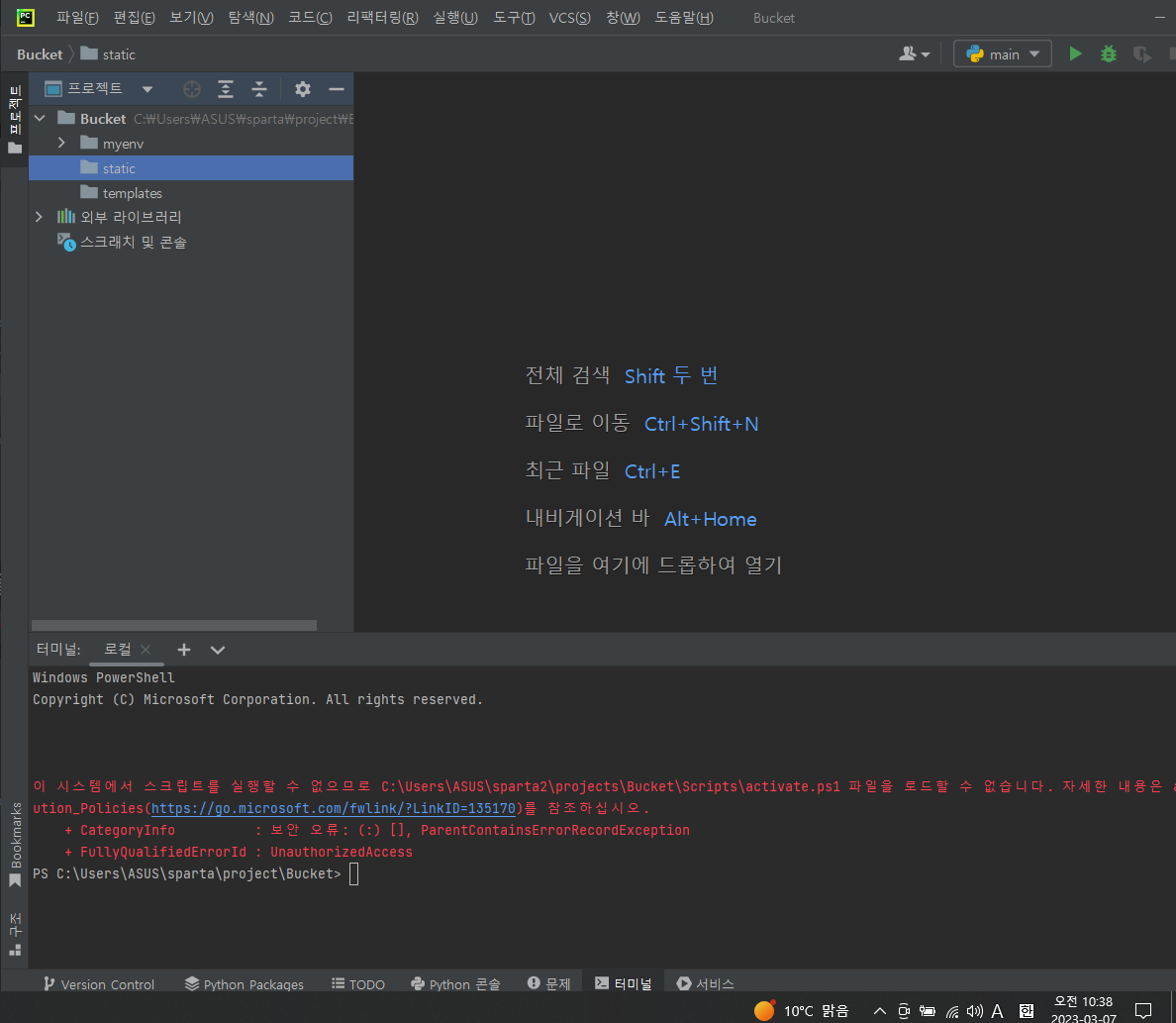
Task: Open the 리팩터링(R) menu
Action: (x=382, y=17)
